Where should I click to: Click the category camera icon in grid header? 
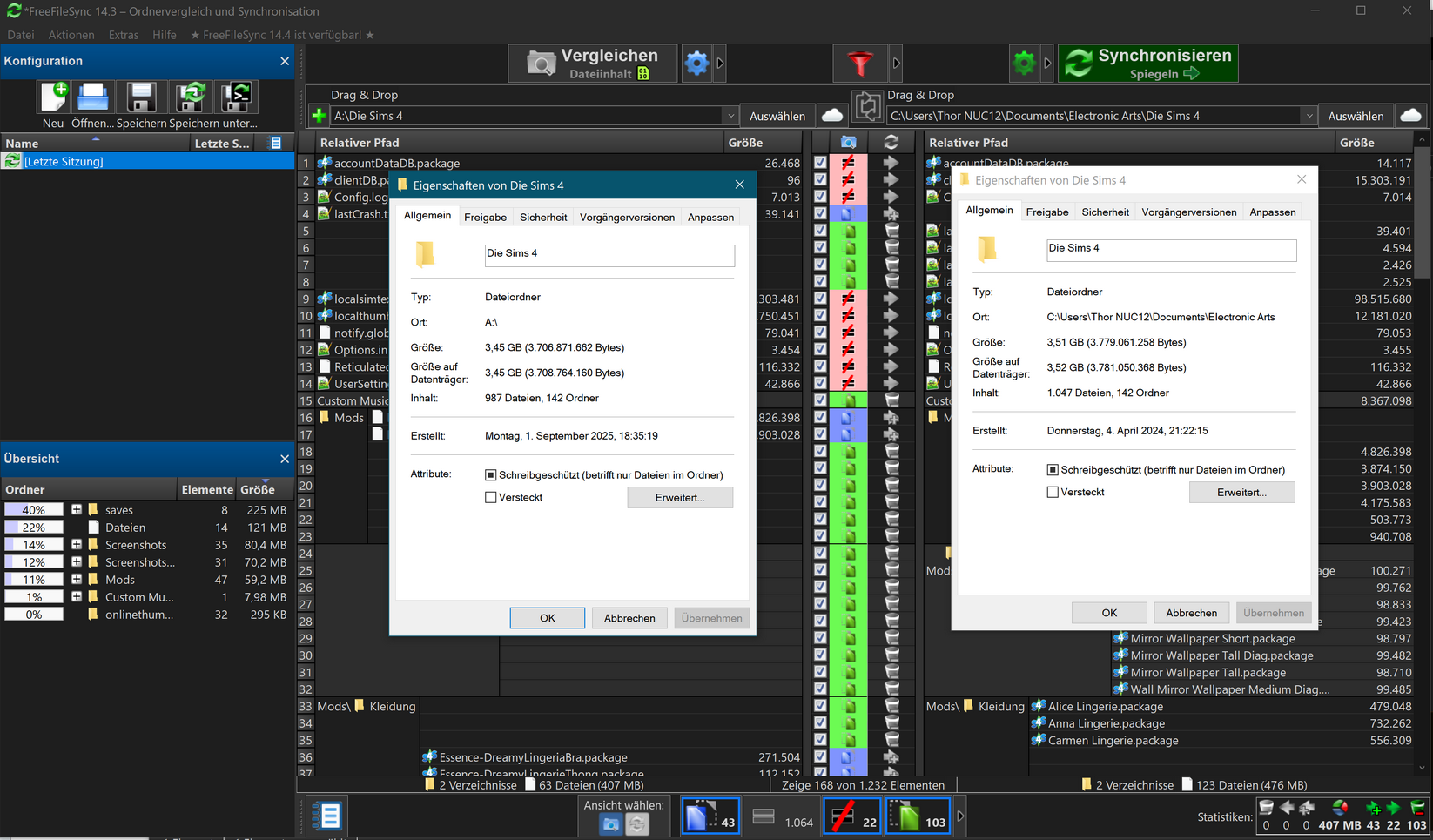tap(848, 142)
